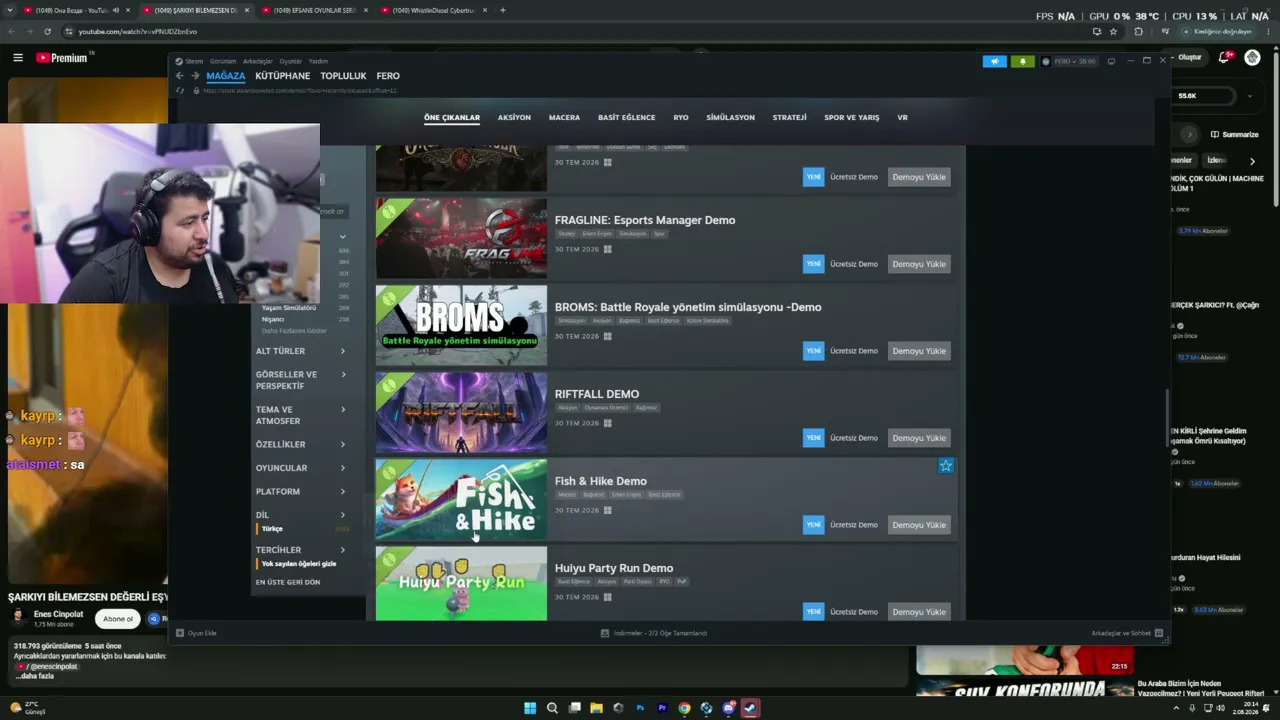Viewport: 1280px width, 720px height.
Task: Open Arkadaşlar menu in Steam
Action: click(x=258, y=61)
